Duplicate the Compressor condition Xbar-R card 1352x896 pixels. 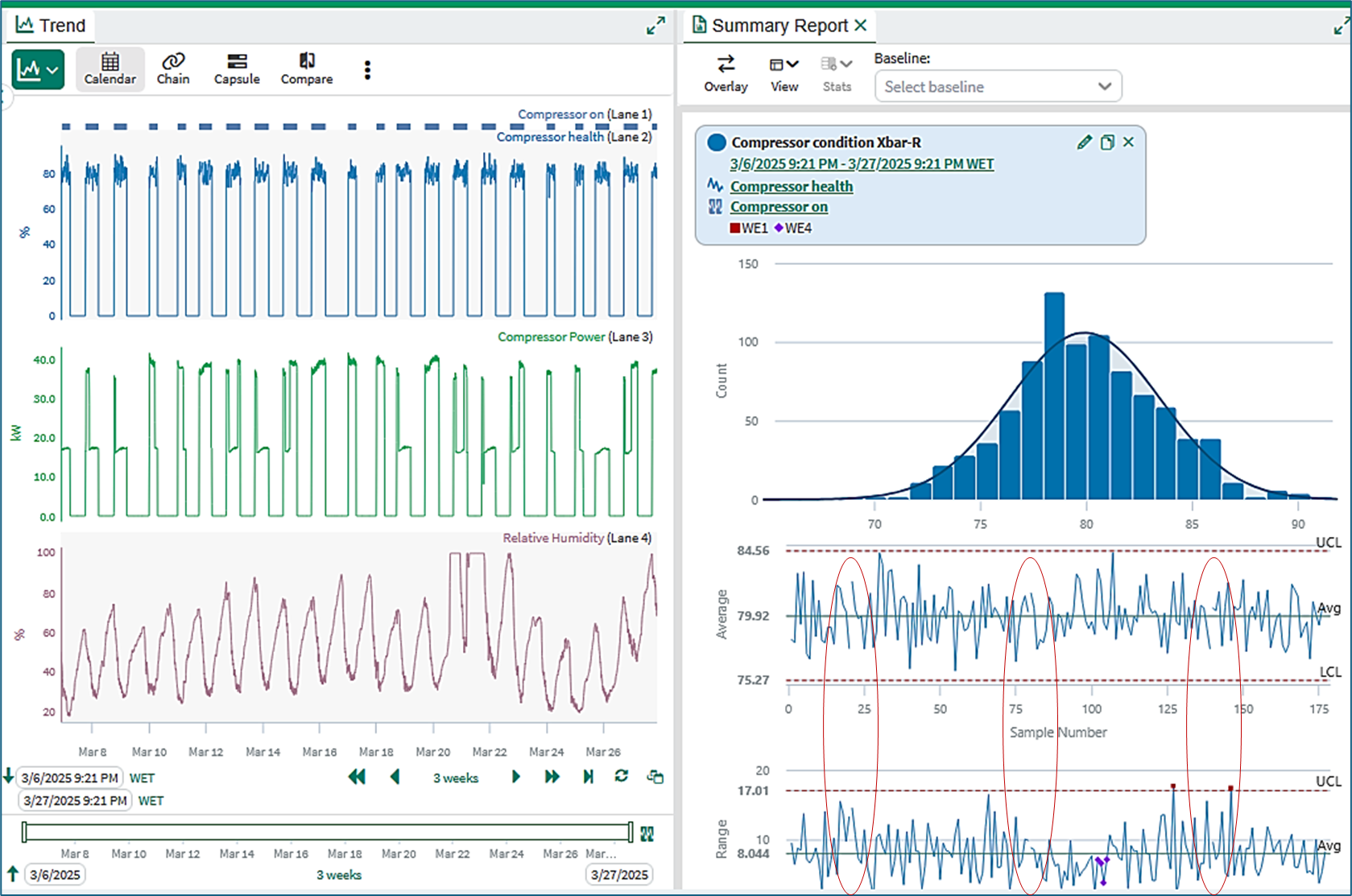[1107, 142]
